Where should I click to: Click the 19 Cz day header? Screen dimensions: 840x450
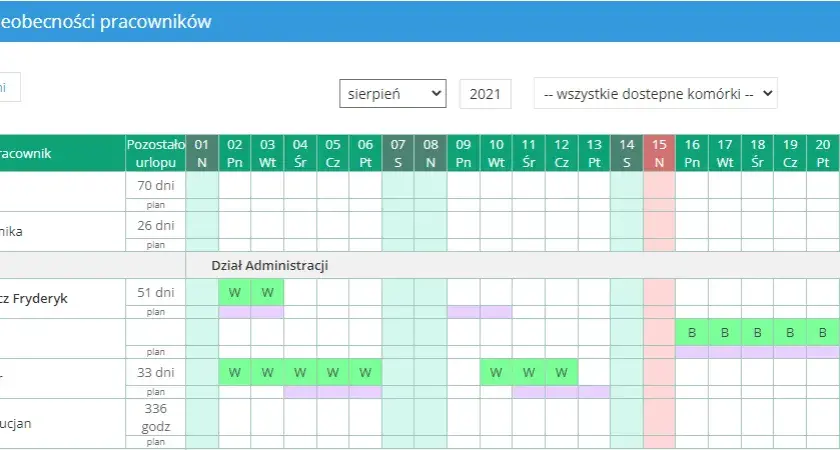[790, 153]
